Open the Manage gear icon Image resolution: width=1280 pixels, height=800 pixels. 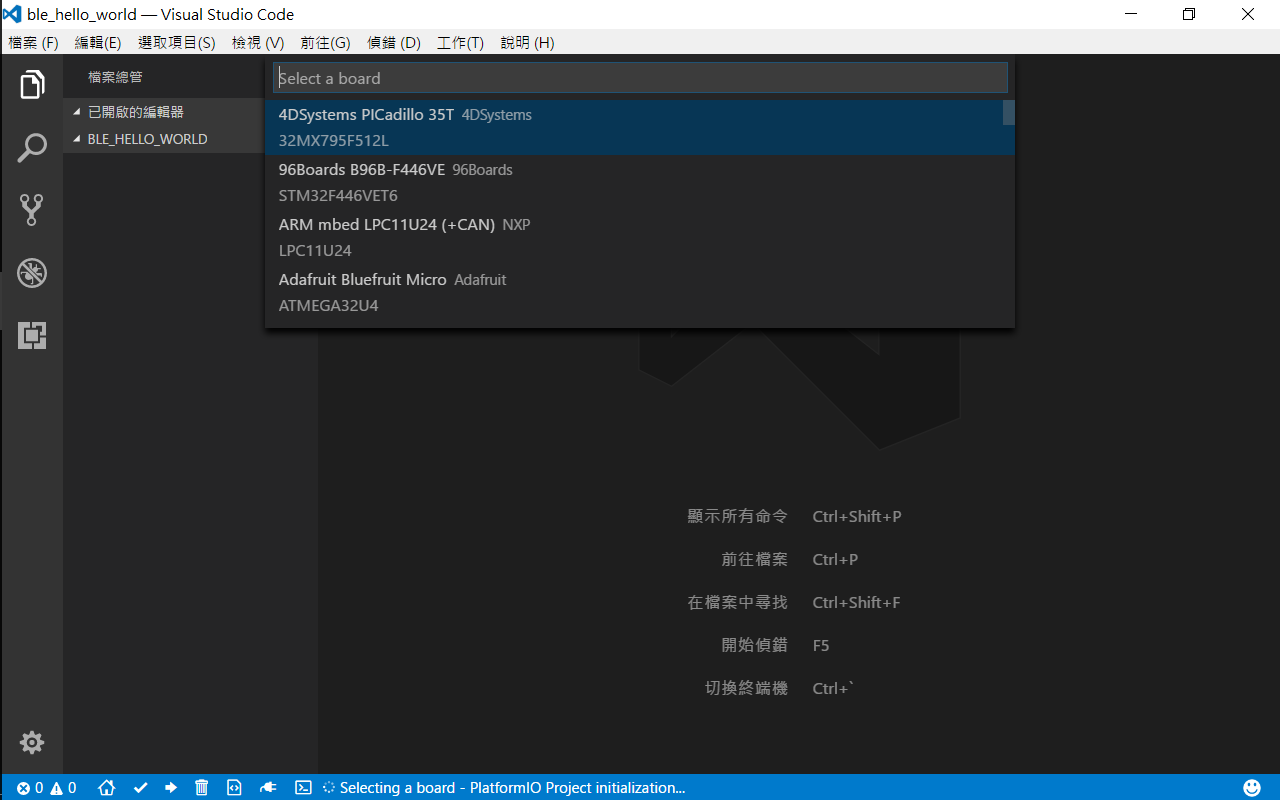pos(32,742)
